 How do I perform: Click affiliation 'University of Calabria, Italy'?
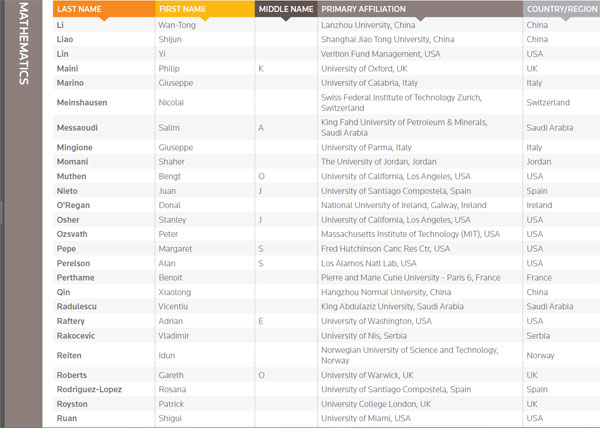pos(369,83)
